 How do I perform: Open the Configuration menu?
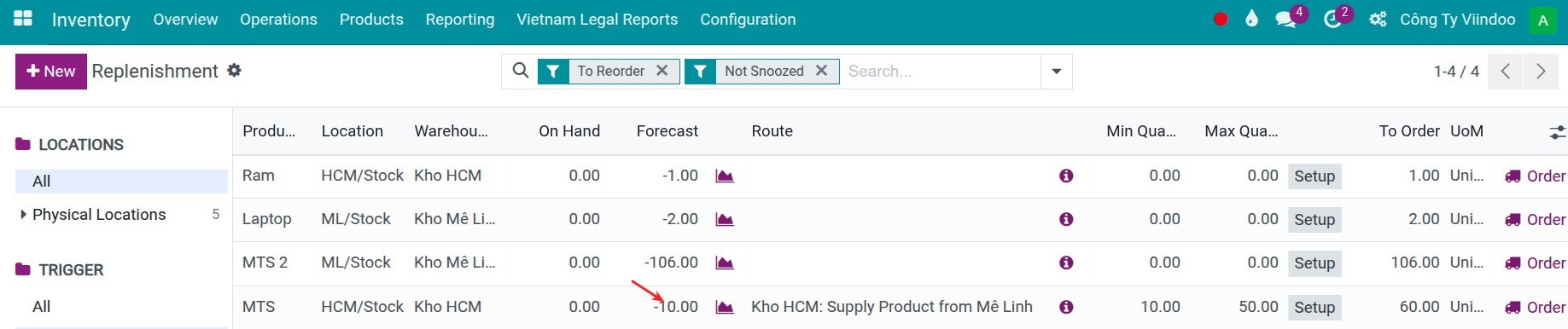[x=748, y=19]
